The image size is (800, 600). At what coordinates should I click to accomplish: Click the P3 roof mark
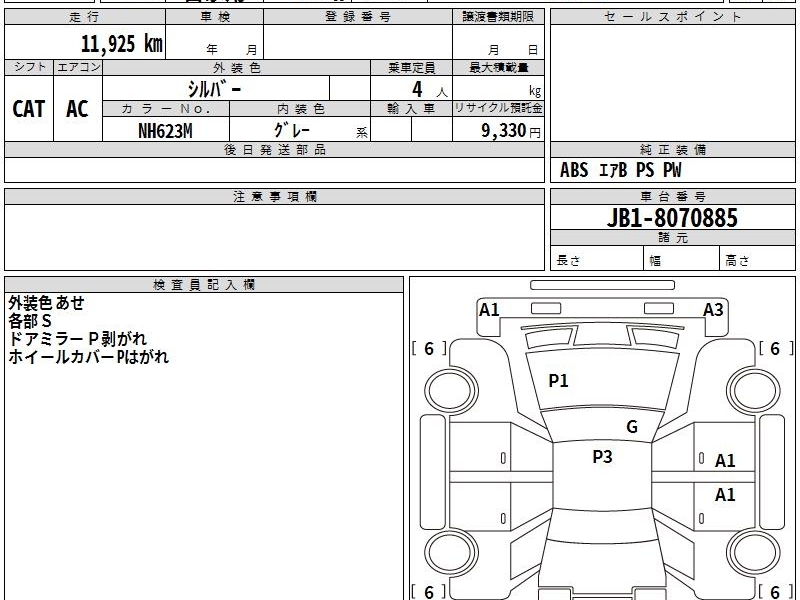(x=602, y=457)
